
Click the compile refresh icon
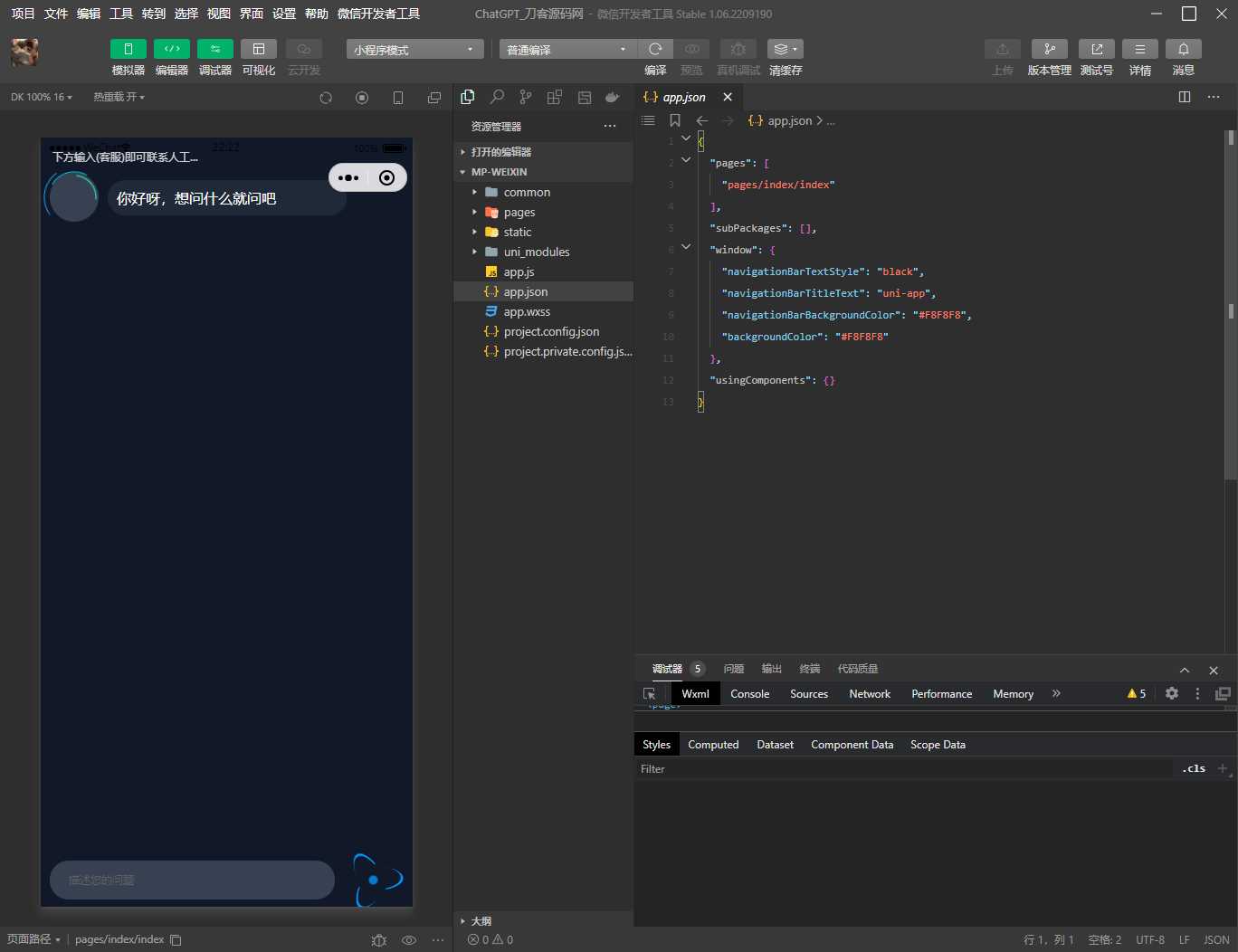click(x=655, y=49)
